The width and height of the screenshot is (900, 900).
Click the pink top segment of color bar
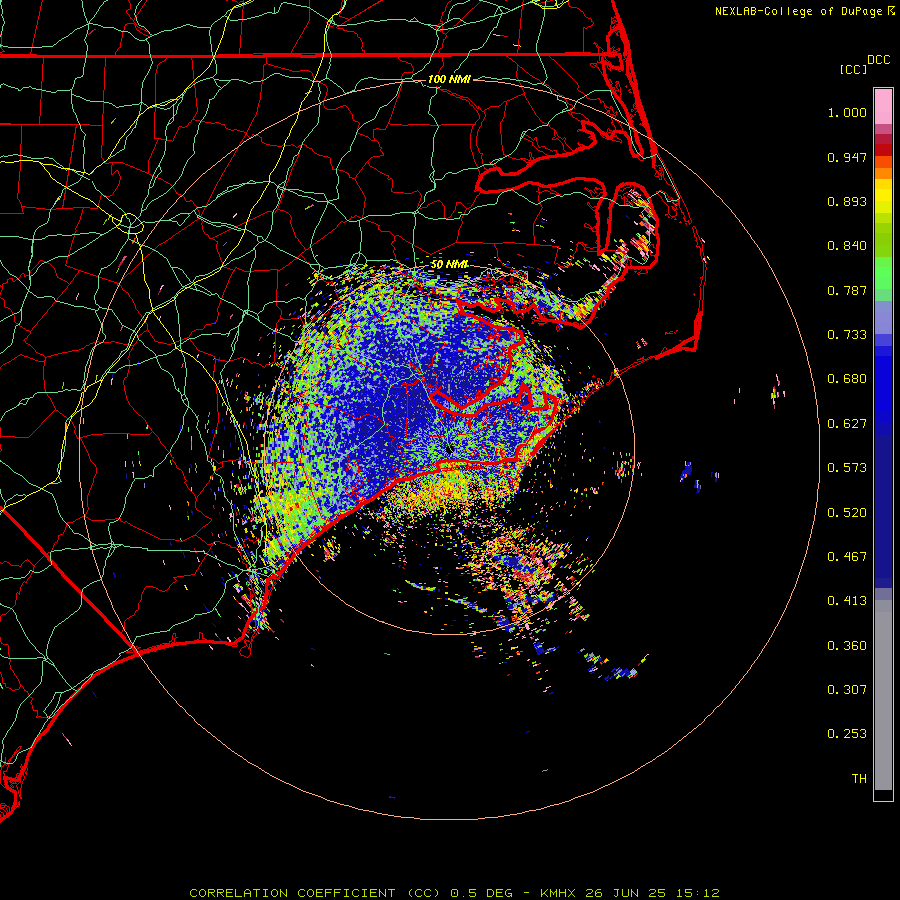883,106
